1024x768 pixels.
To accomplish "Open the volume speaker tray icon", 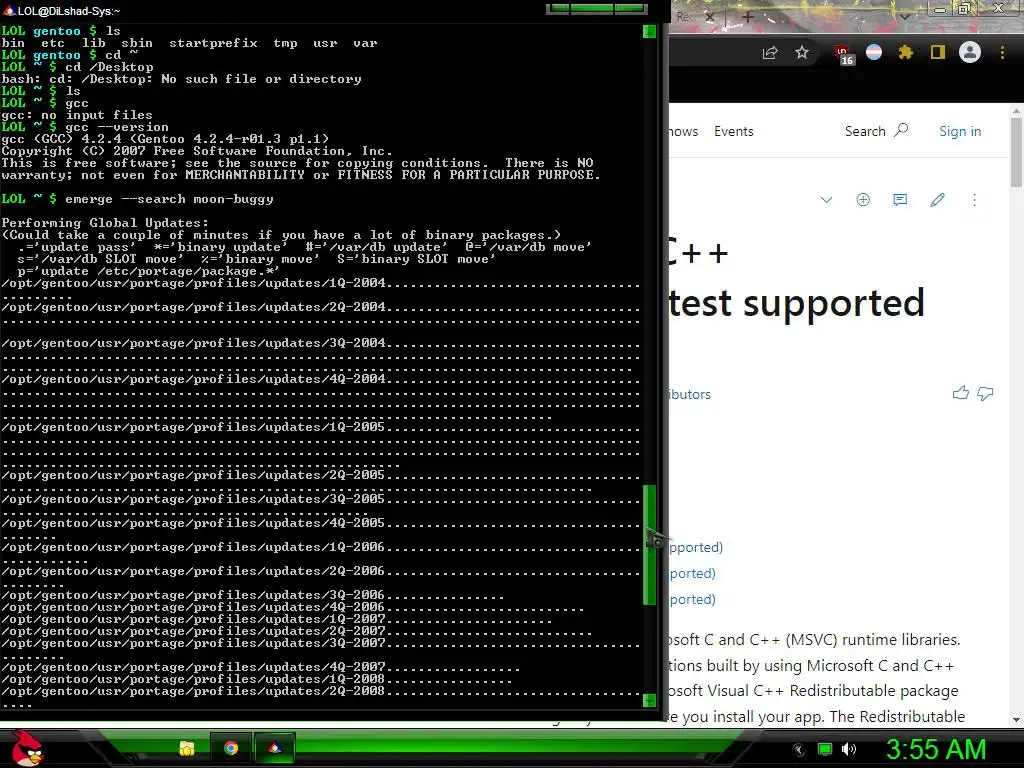I will [x=849, y=749].
